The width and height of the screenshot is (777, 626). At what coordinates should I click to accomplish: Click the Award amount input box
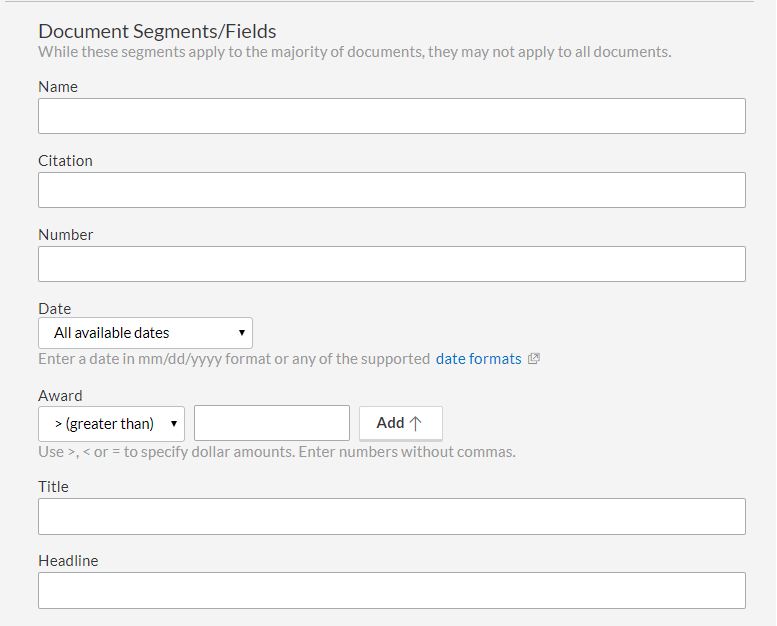coord(272,423)
